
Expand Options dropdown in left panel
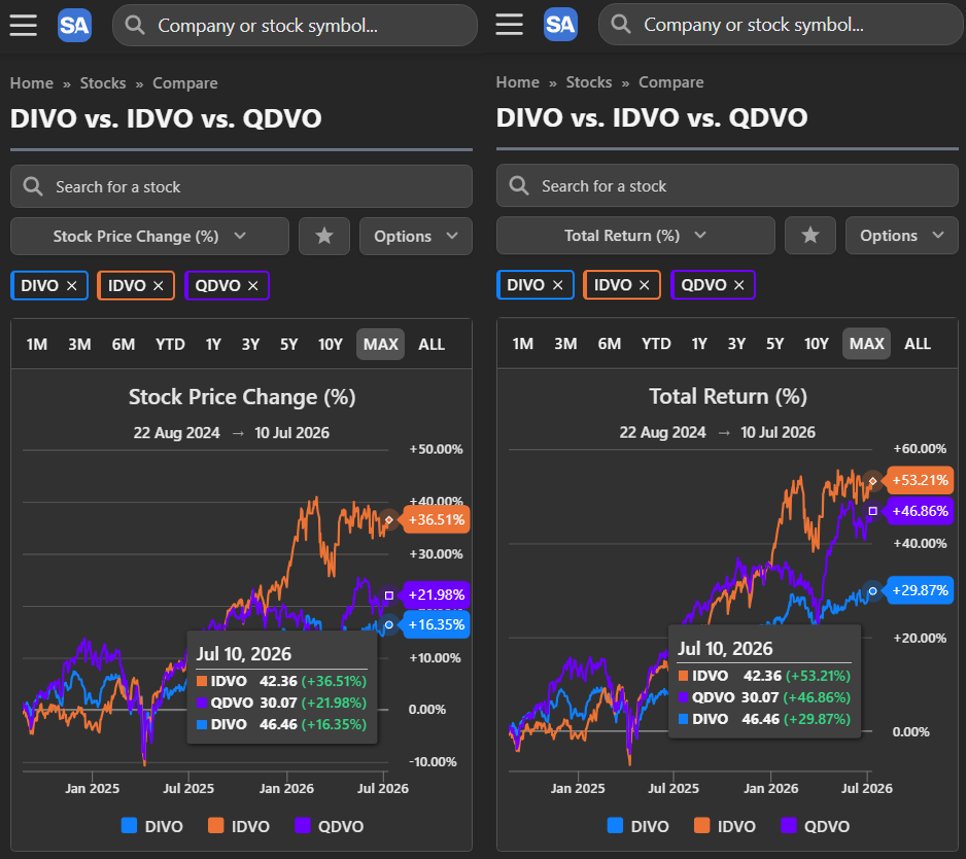[416, 236]
